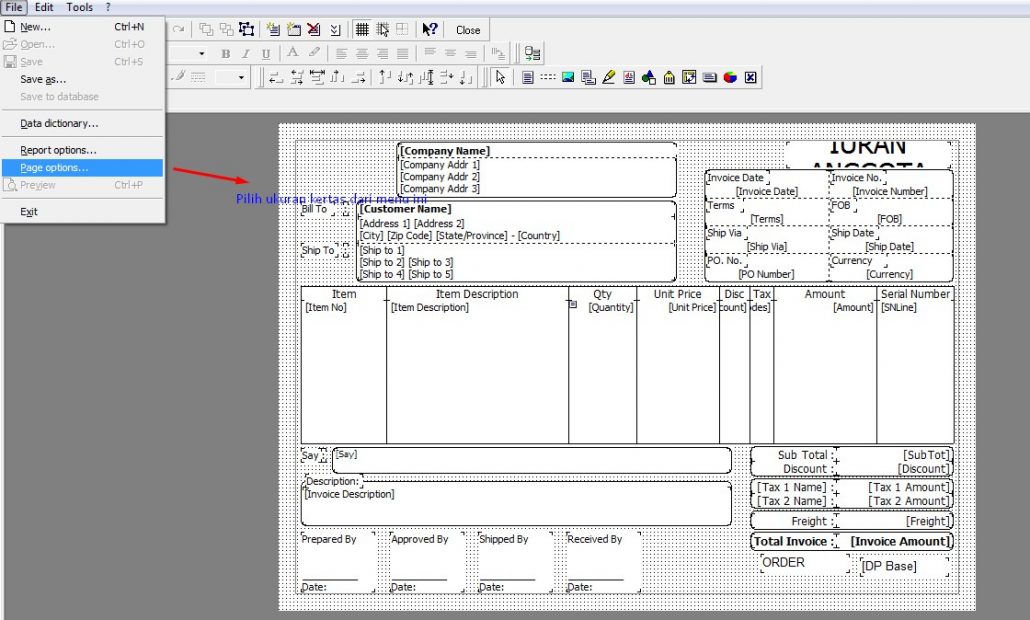Select the arrow Select objects tool

click(501, 78)
